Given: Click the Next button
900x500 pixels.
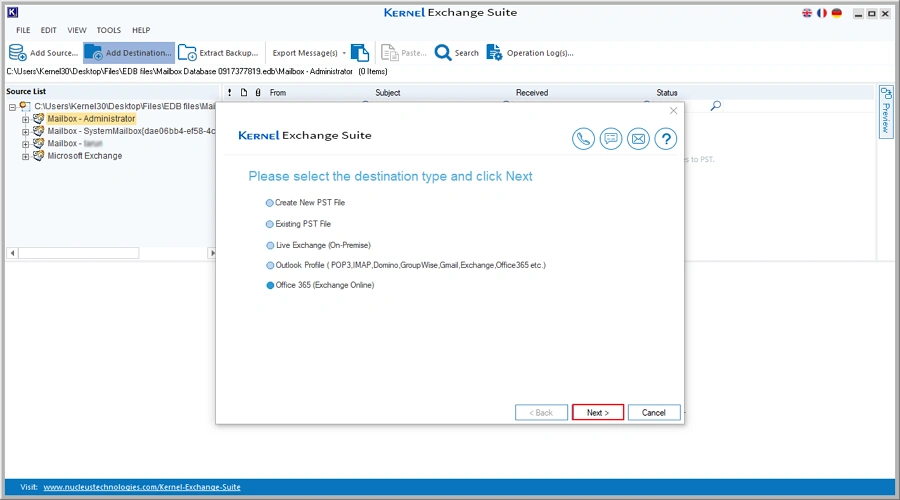Looking at the screenshot, I should click(x=598, y=413).
